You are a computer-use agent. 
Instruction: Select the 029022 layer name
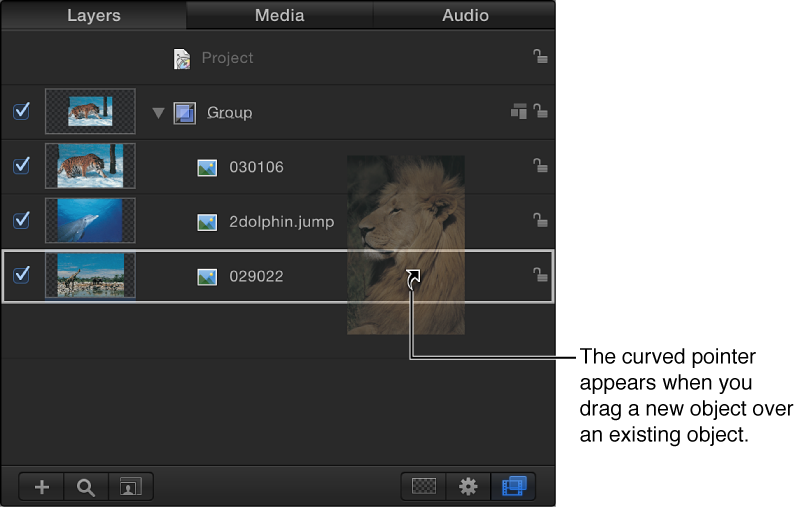coord(256,276)
